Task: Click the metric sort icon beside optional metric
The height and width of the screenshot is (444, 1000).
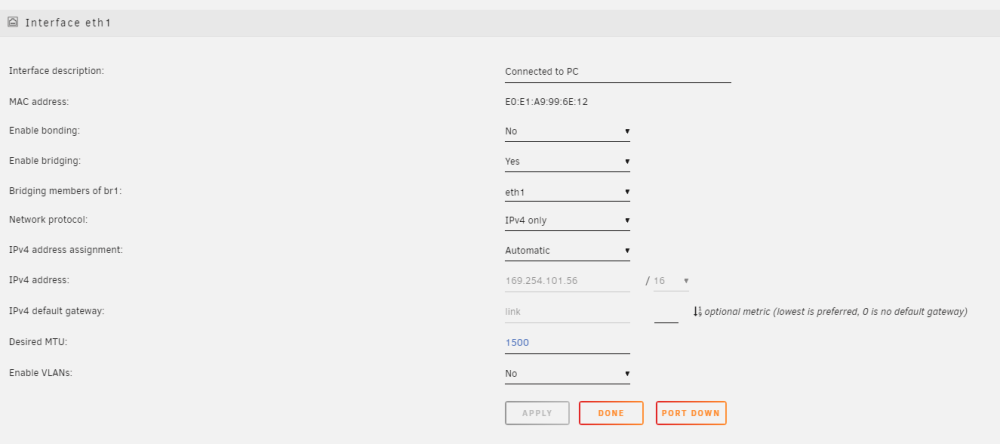Action: pos(697,312)
